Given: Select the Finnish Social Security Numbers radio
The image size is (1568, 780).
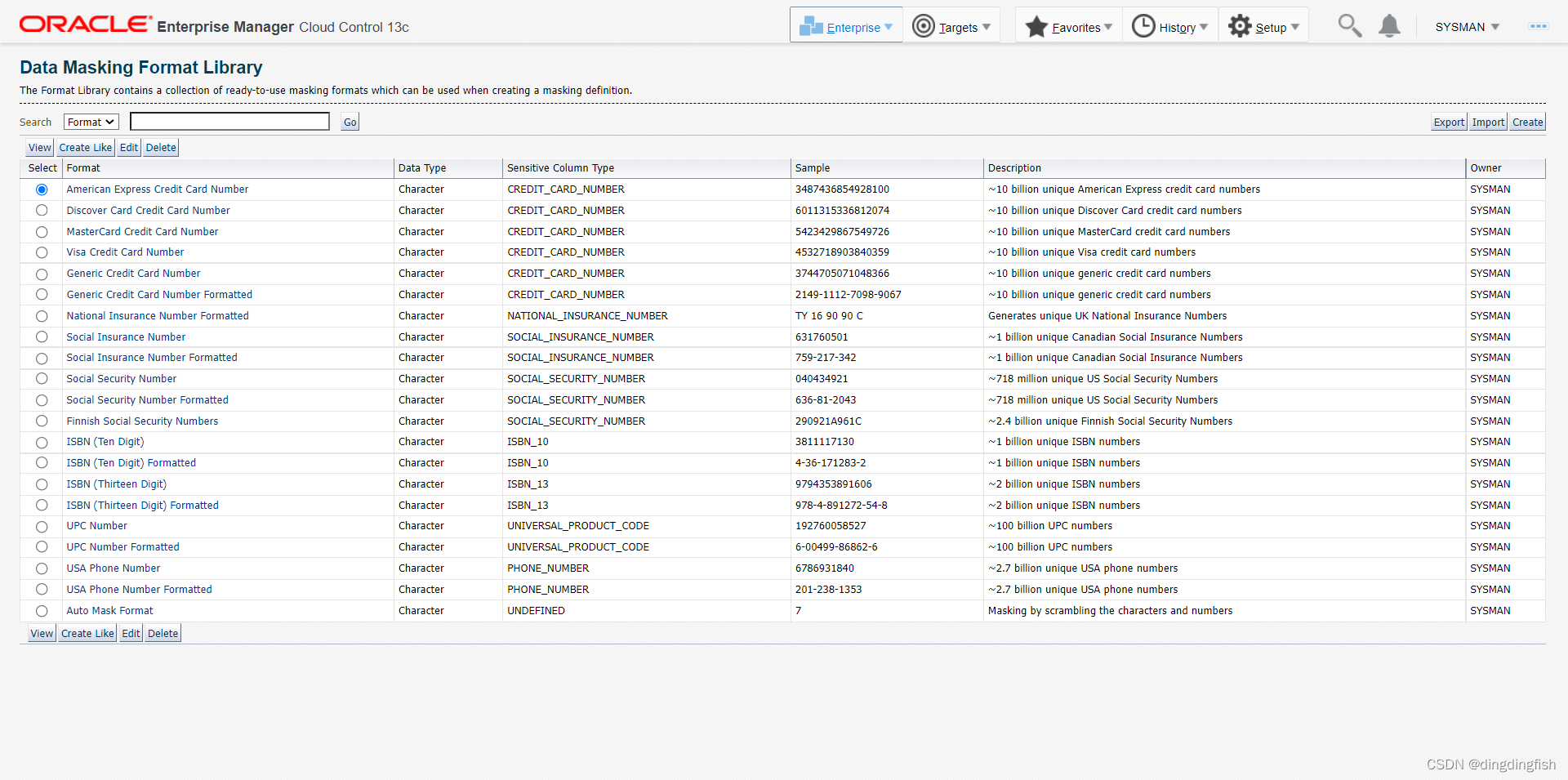Looking at the screenshot, I should coord(42,421).
